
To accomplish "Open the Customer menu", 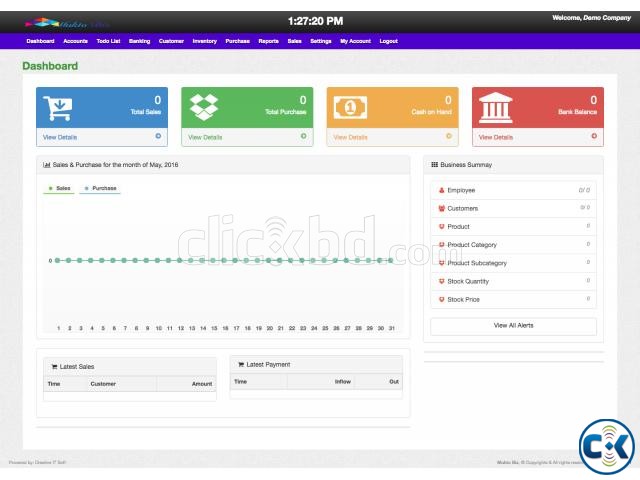I will coord(171,41).
